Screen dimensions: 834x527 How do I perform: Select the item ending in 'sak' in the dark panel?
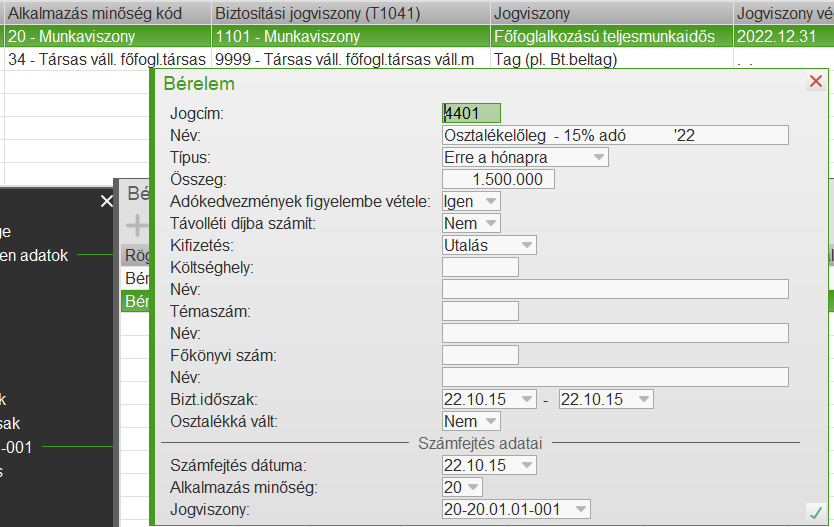(x=10, y=424)
